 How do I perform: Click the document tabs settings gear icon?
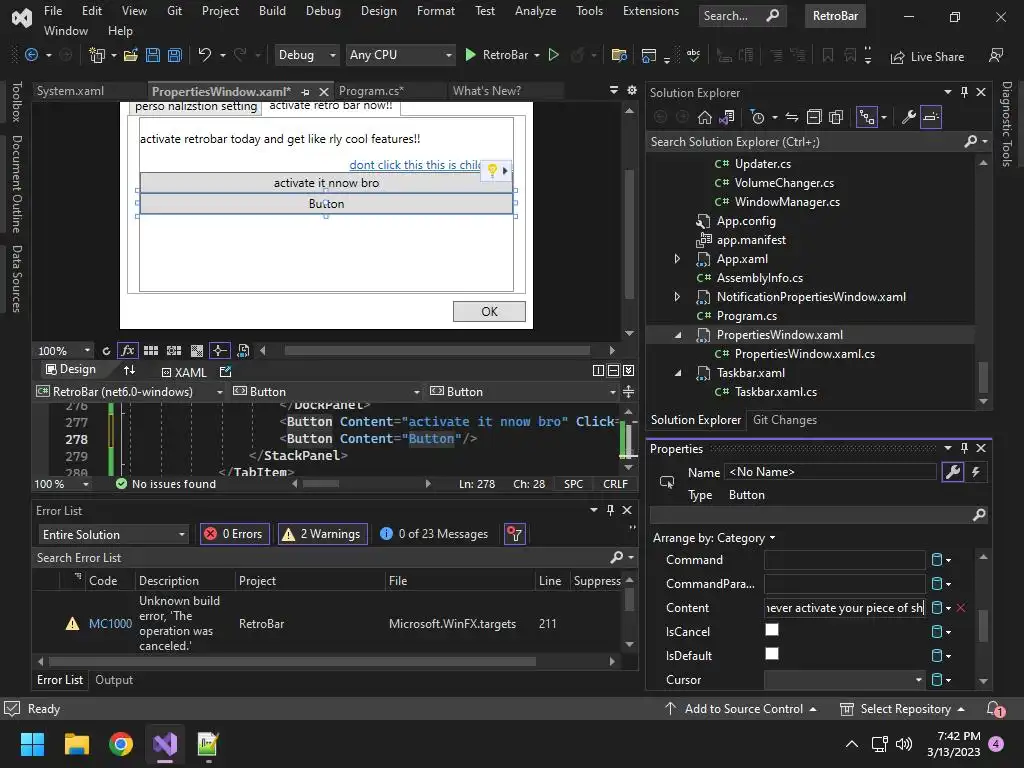click(632, 90)
